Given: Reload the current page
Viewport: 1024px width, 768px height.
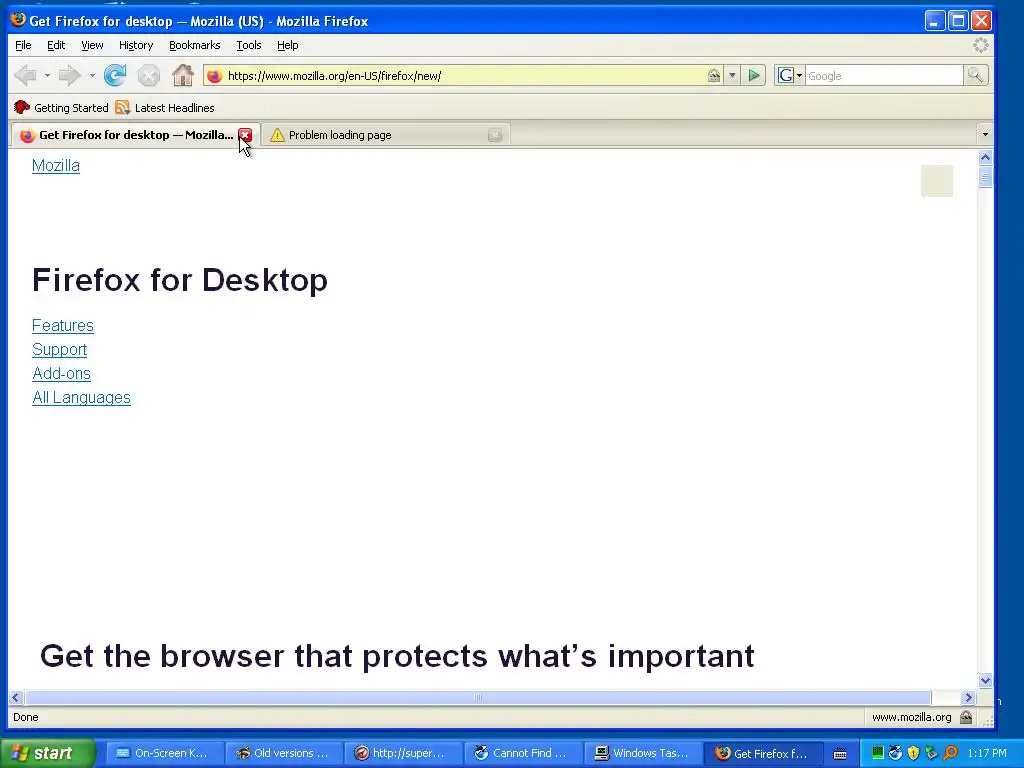Looking at the screenshot, I should [x=115, y=76].
